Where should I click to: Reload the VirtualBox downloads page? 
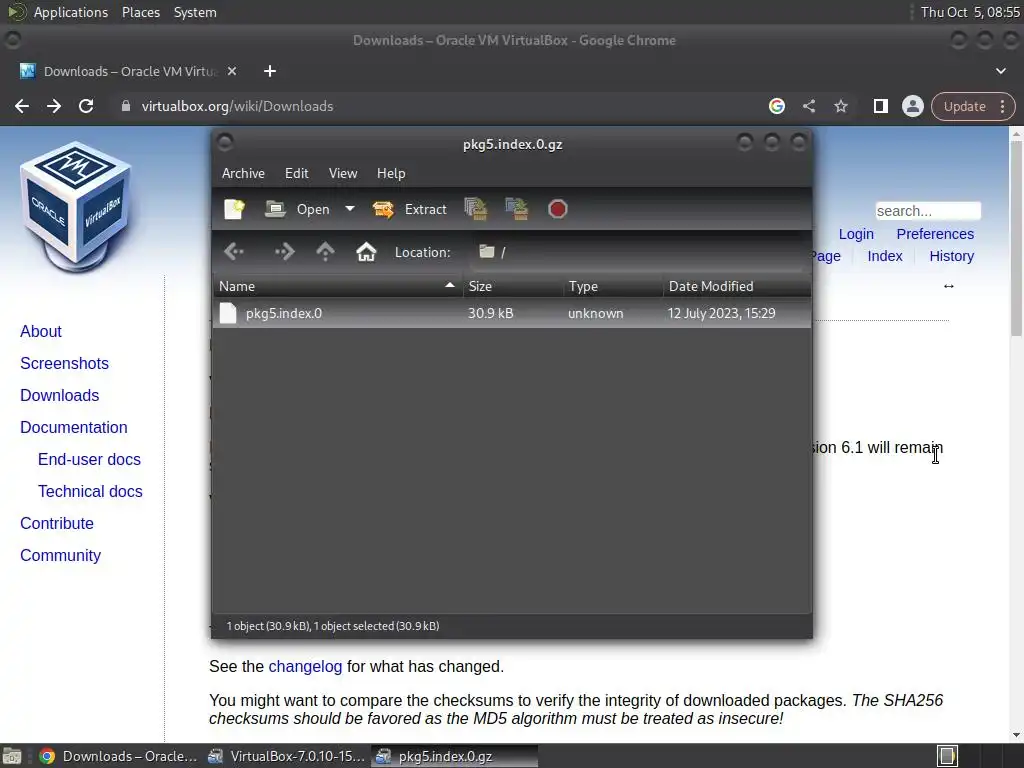tap(86, 106)
